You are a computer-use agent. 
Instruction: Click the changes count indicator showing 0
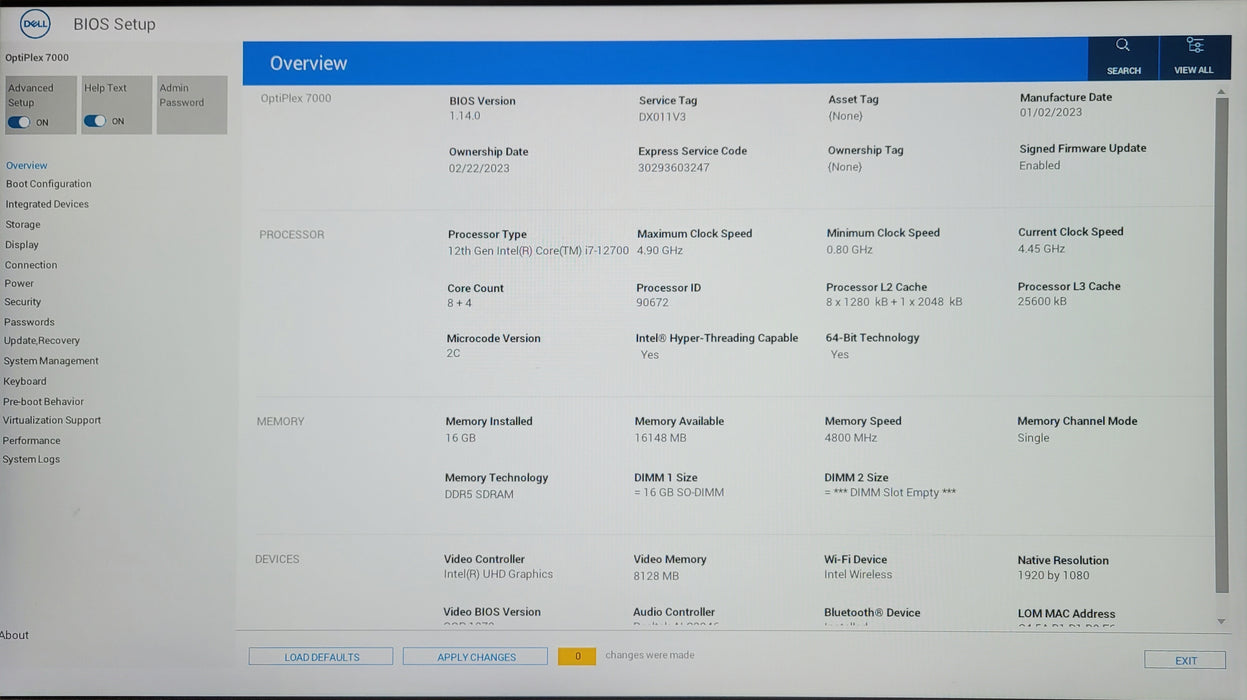tap(577, 656)
